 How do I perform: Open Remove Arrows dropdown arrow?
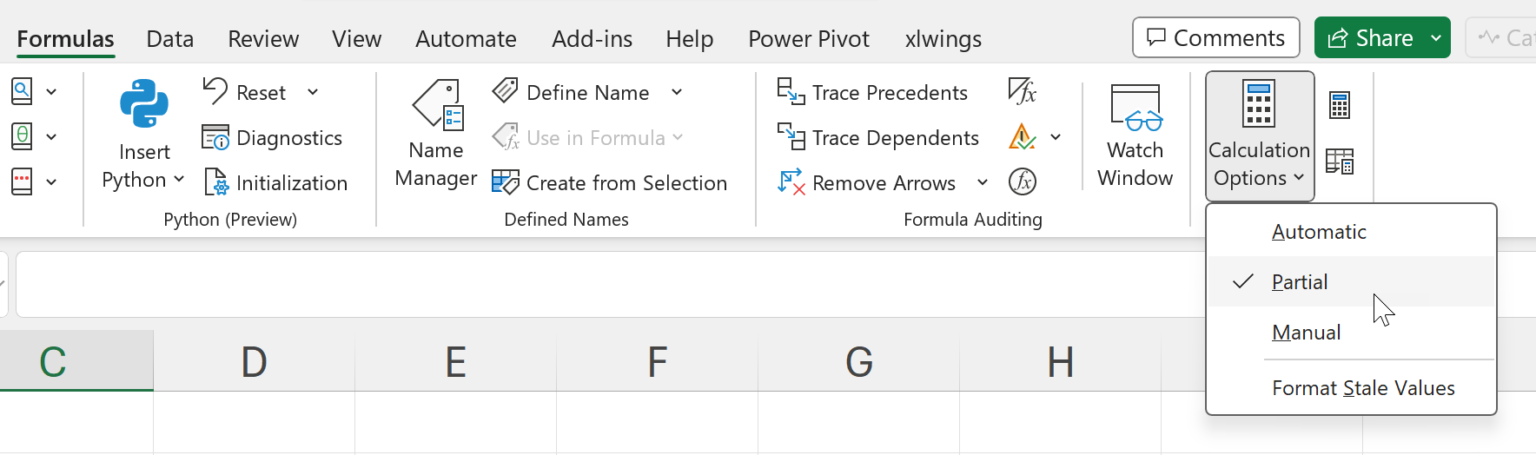click(982, 182)
